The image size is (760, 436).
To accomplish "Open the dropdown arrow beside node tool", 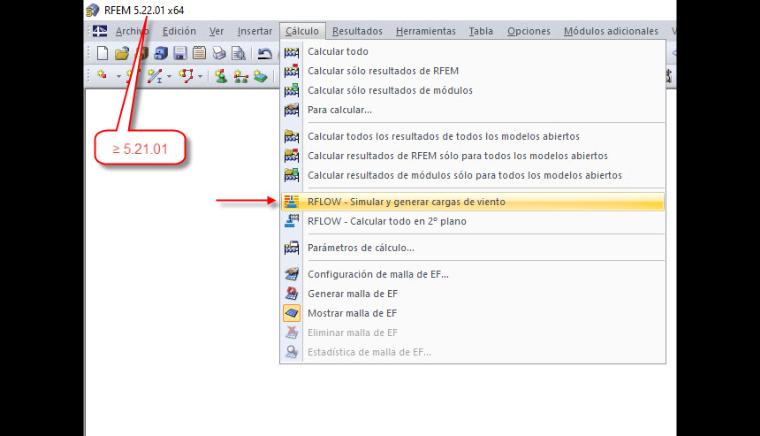I will [118, 77].
